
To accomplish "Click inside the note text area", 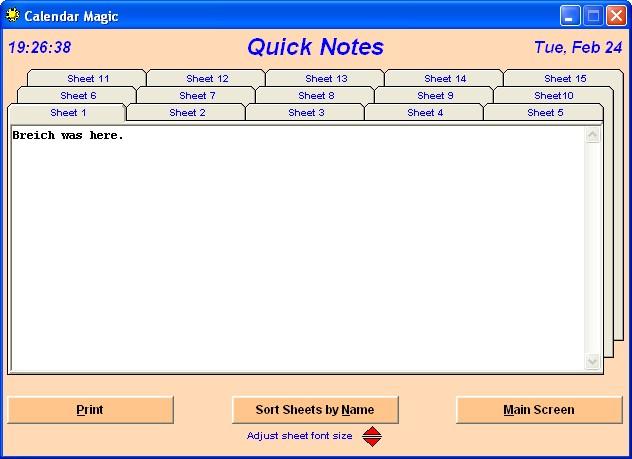I will [298, 248].
